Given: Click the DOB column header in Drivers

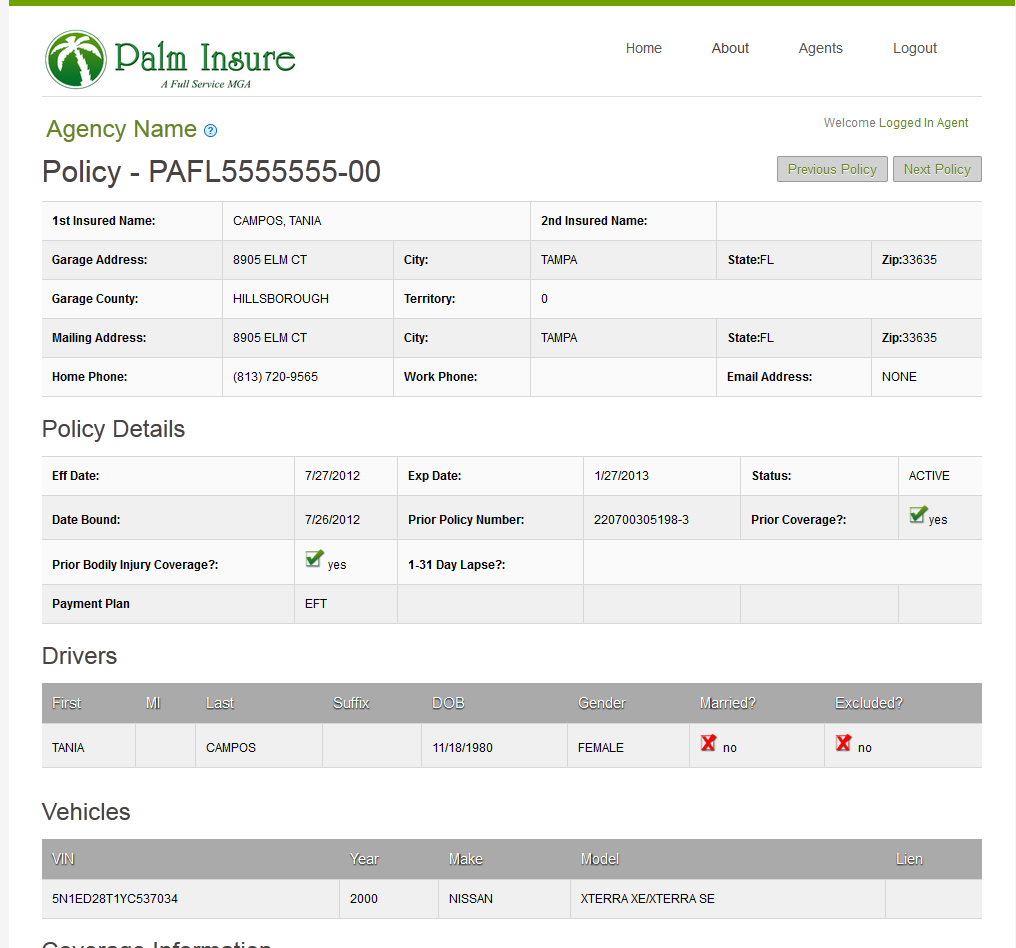Looking at the screenshot, I should (x=448, y=703).
